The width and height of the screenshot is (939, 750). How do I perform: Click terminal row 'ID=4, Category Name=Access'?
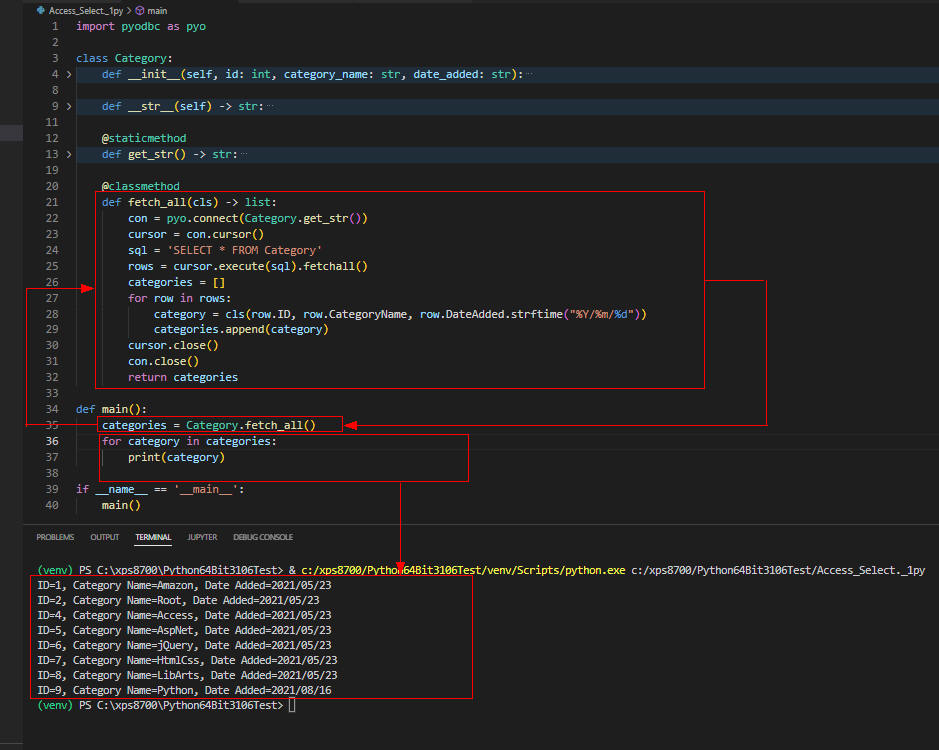point(184,615)
